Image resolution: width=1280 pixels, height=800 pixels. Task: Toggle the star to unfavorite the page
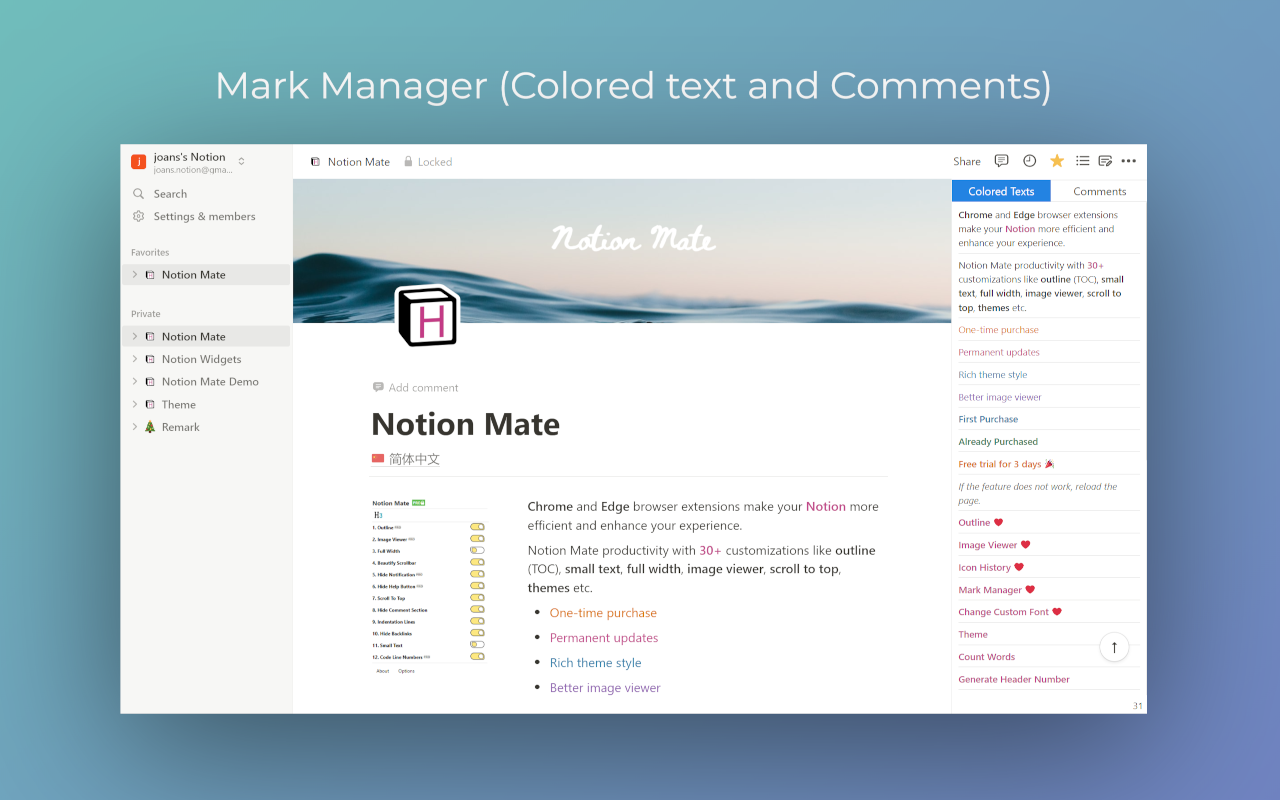coord(1056,160)
